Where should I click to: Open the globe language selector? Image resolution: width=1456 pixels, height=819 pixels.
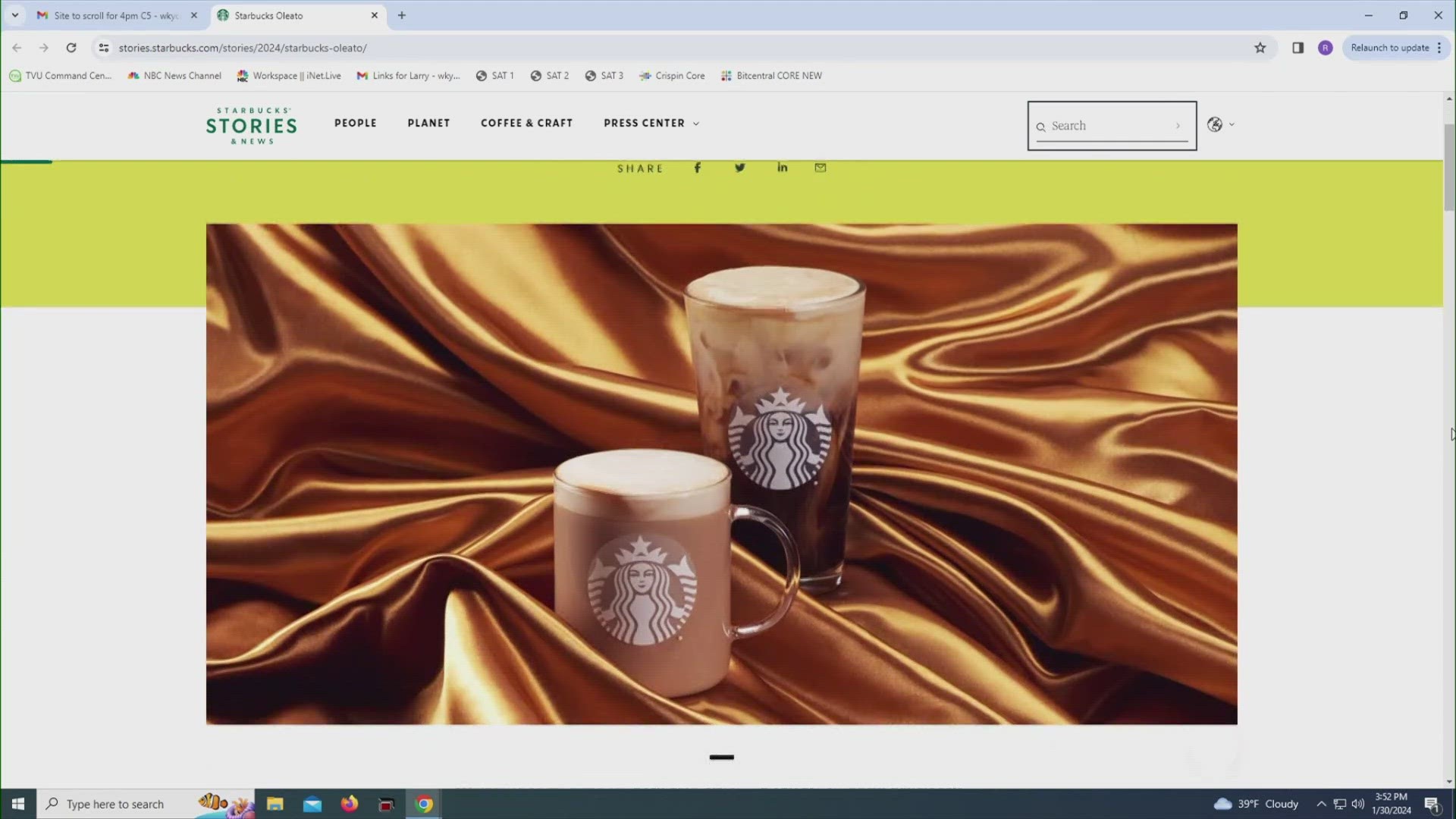point(1220,125)
